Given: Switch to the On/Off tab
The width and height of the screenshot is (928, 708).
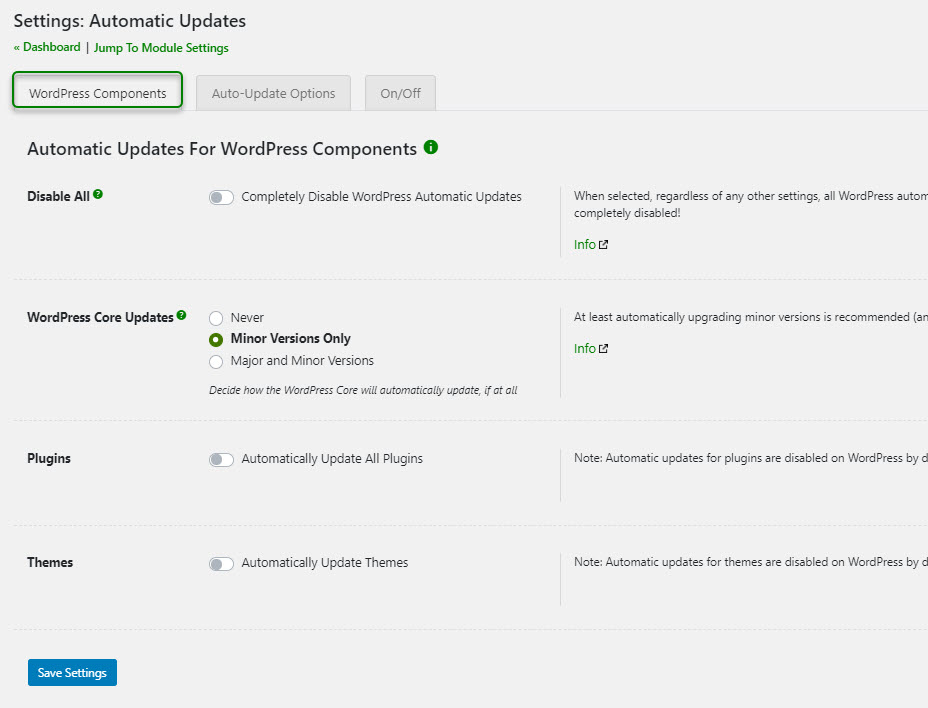Looking at the screenshot, I should click(x=401, y=93).
